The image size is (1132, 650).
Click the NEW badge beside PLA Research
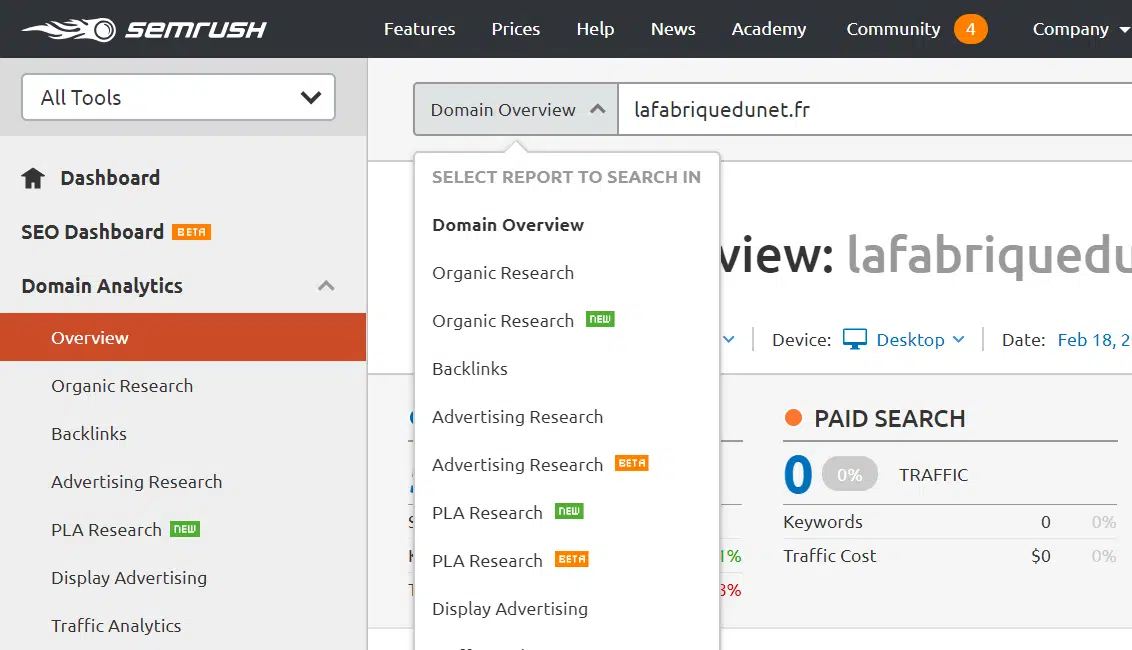coord(186,528)
